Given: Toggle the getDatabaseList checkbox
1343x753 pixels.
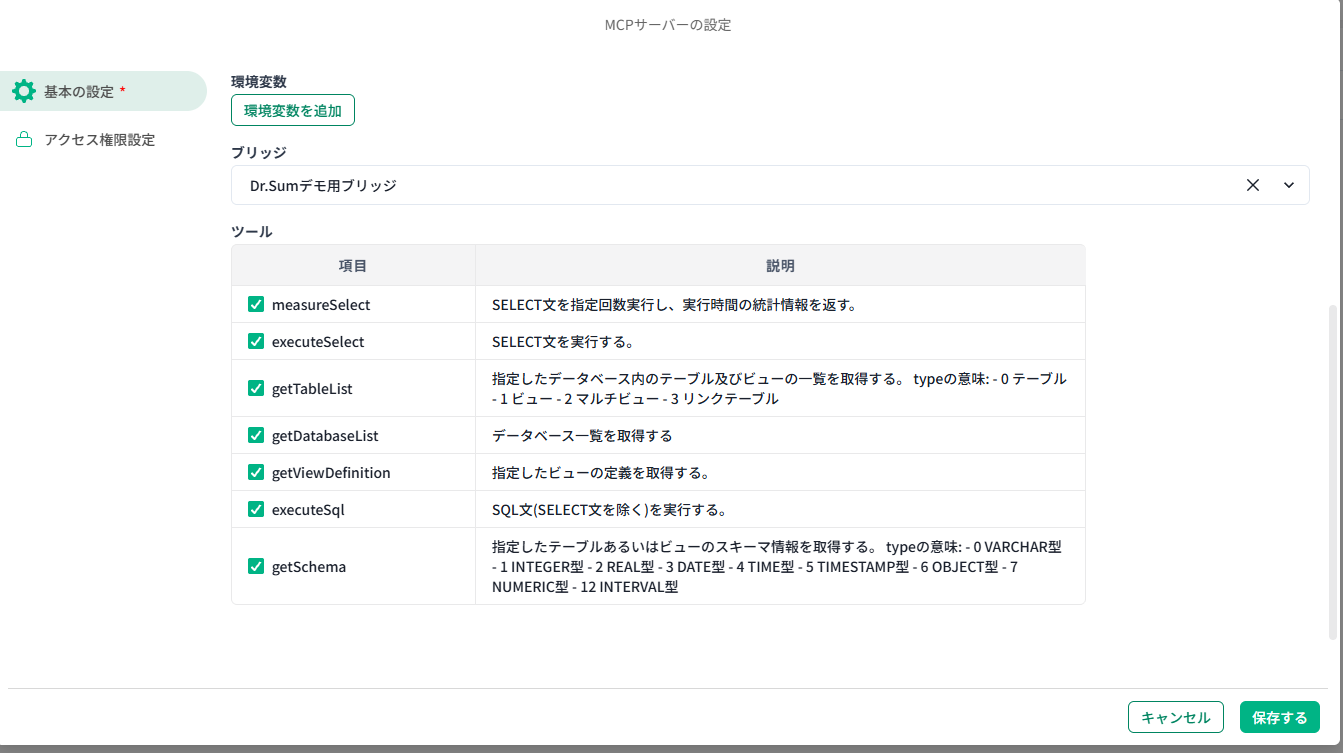Looking at the screenshot, I should [256, 435].
